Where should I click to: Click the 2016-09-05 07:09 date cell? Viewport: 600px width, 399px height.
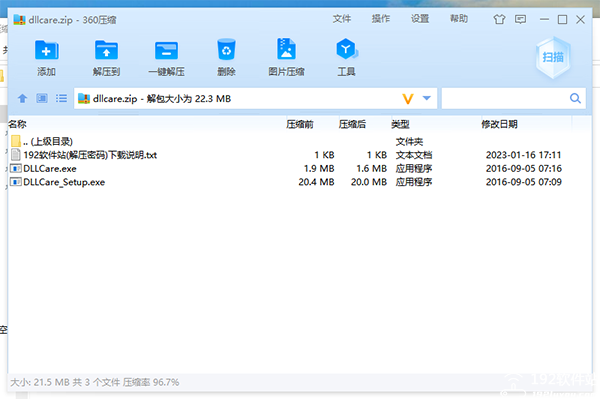tap(523, 182)
